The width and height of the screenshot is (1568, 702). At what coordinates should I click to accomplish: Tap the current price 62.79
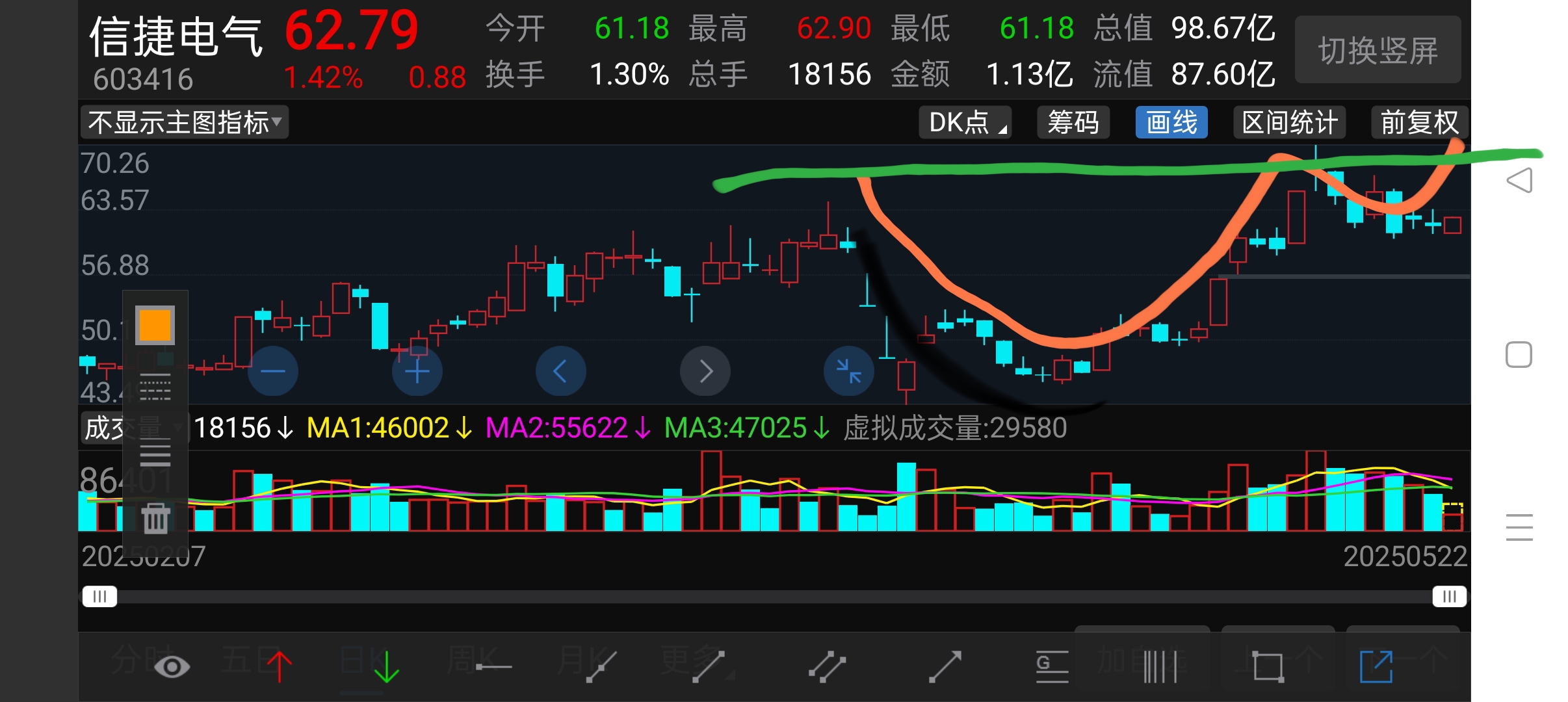(x=351, y=31)
